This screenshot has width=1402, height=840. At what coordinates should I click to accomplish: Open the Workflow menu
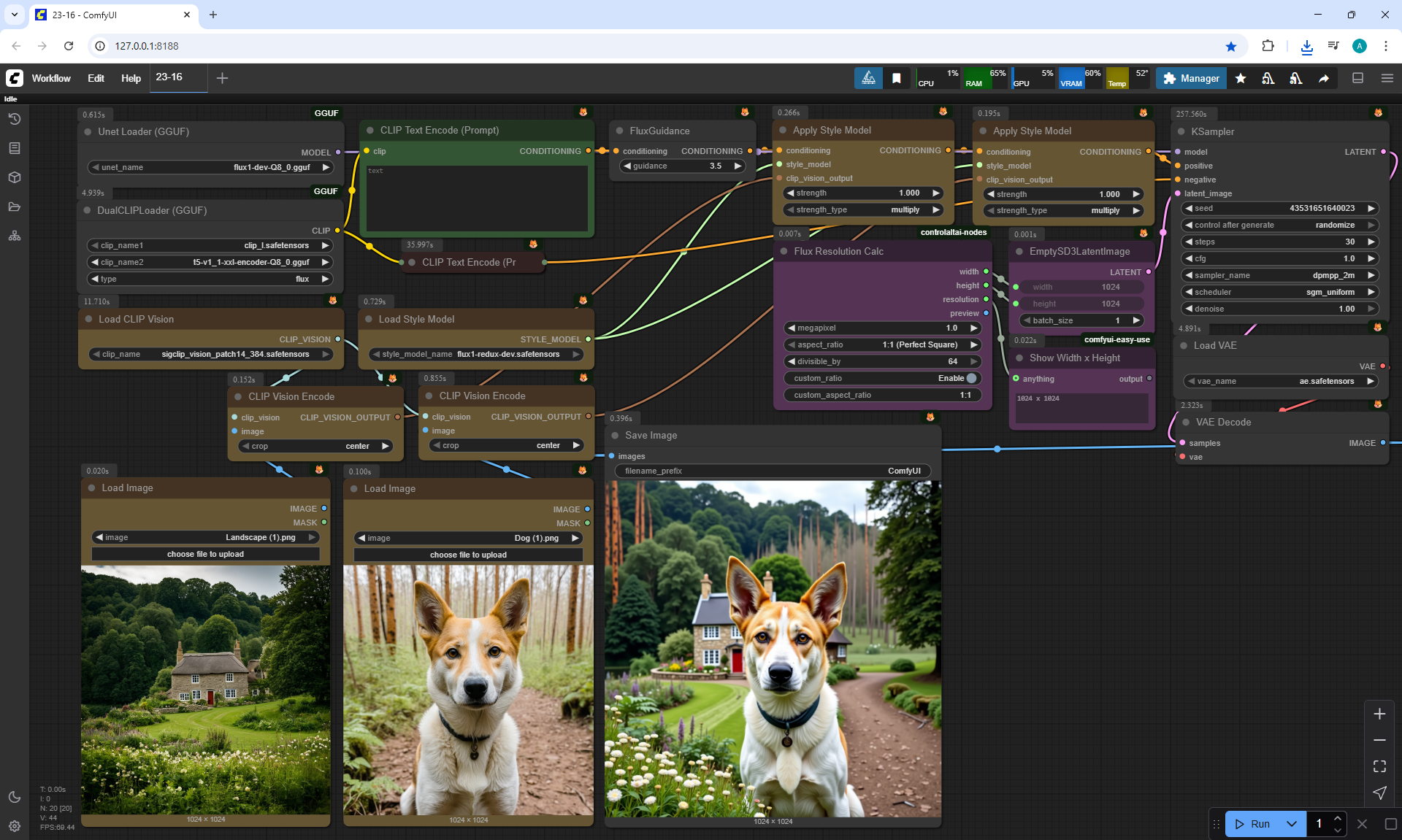(x=51, y=78)
